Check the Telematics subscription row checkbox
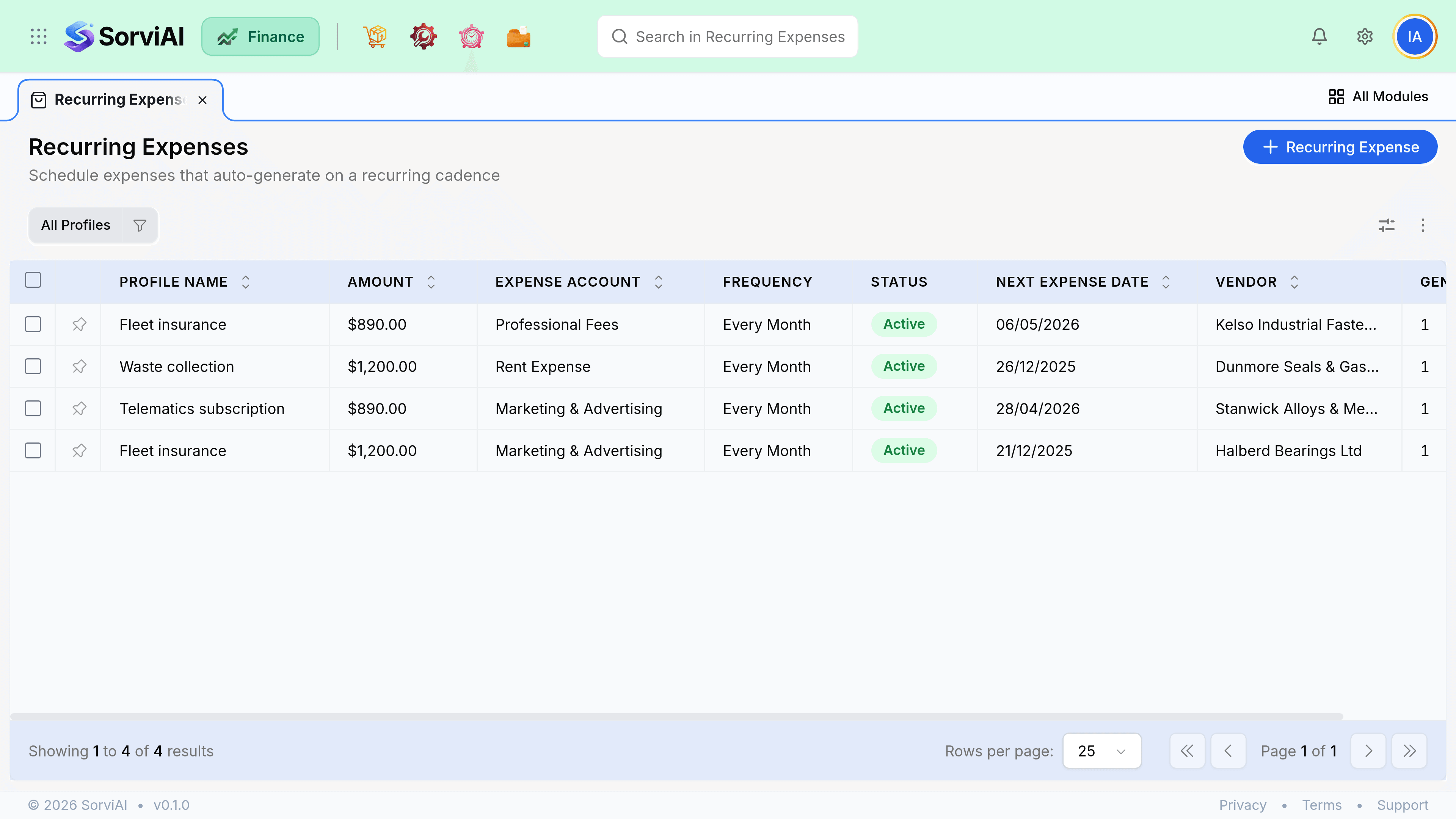Viewport: 1456px width, 819px height. [33, 409]
